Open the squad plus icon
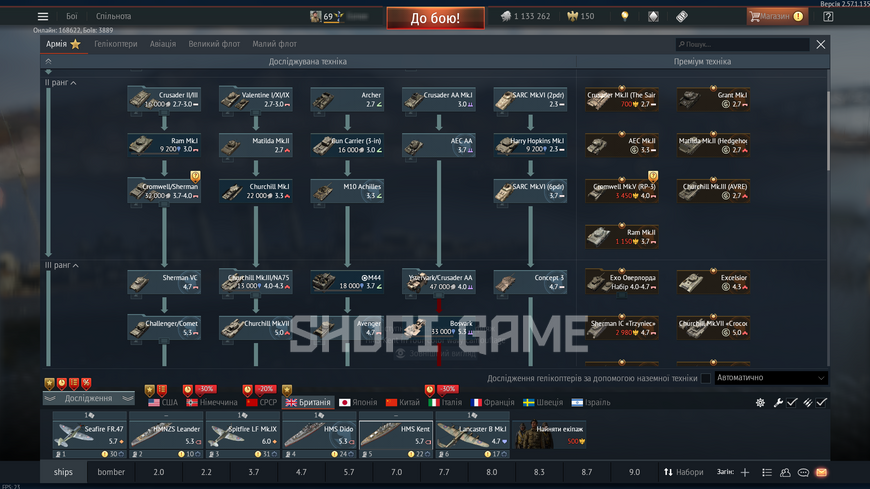The width and height of the screenshot is (870, 489). (745, 472)
